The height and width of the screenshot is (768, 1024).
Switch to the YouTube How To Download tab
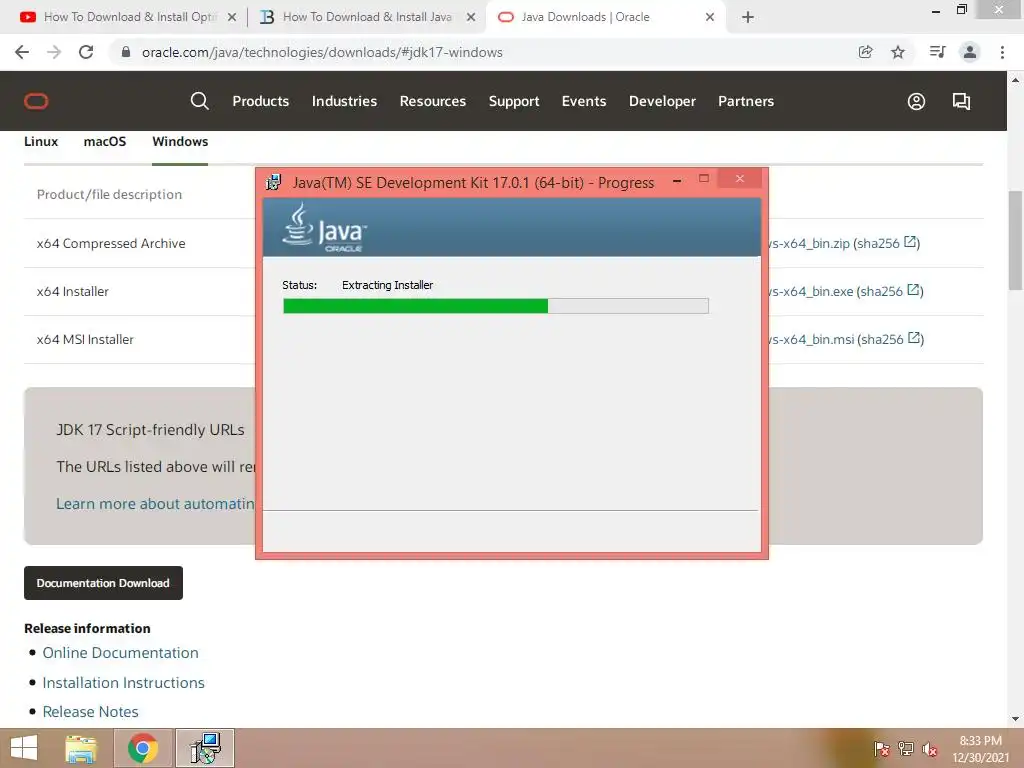(129, 17)
